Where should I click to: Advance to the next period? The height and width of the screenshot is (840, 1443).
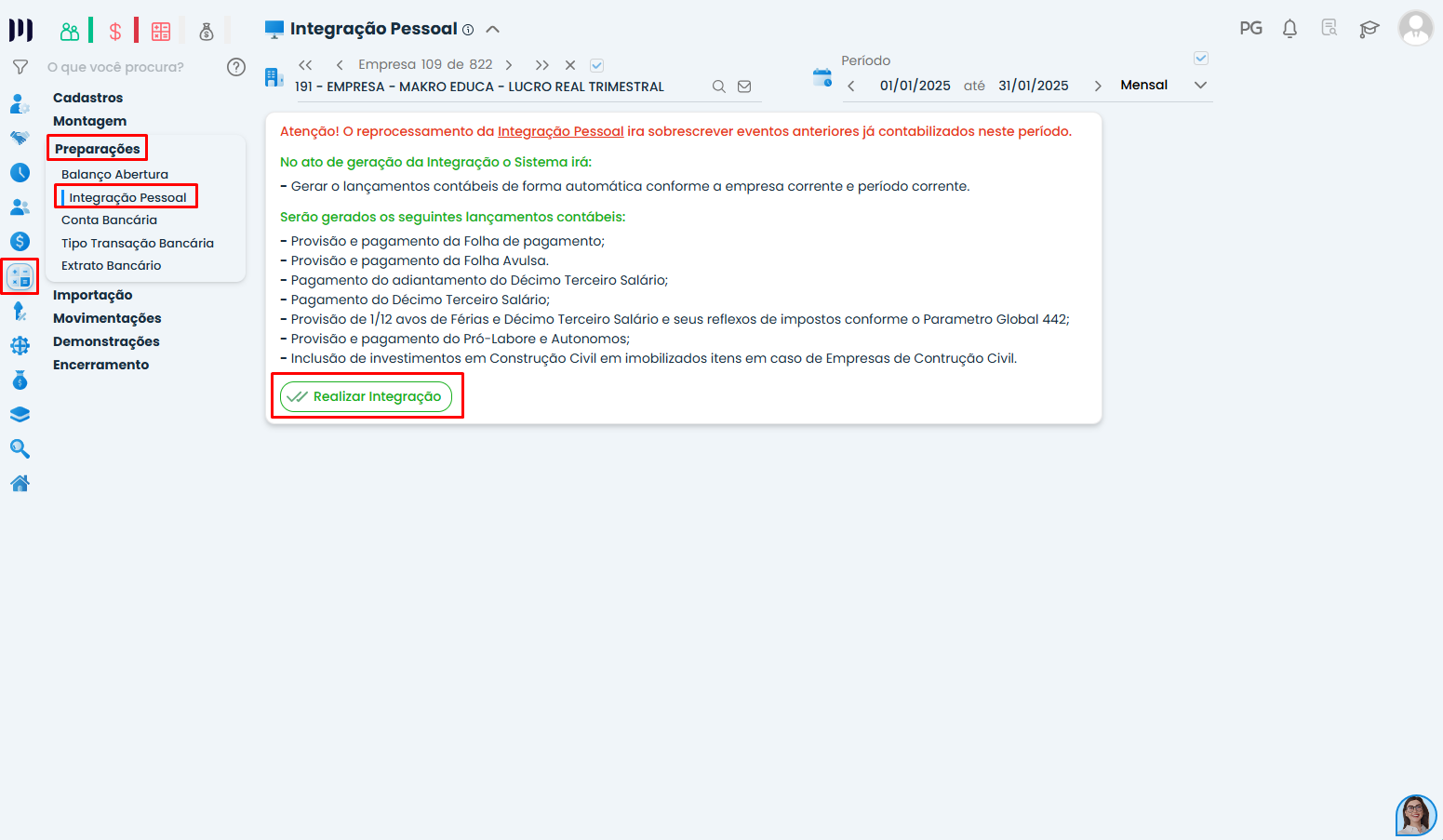tap(1098, 86)
